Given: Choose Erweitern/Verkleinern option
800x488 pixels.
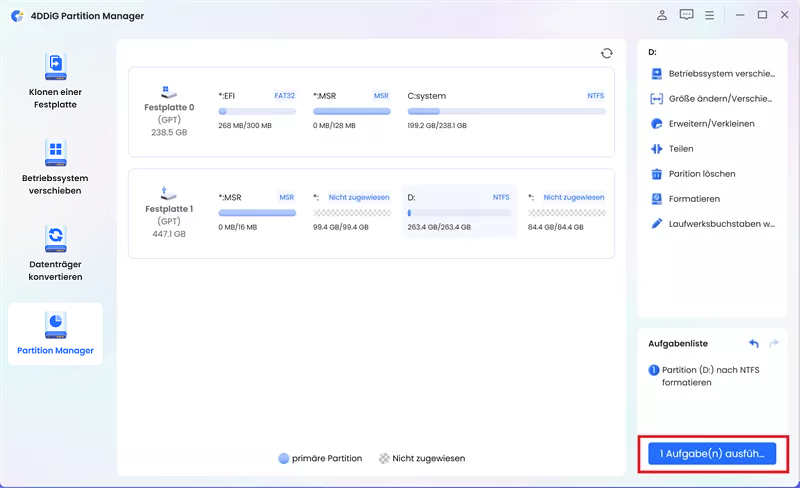Looking at the screenshot, I should (x=703, y=124).
